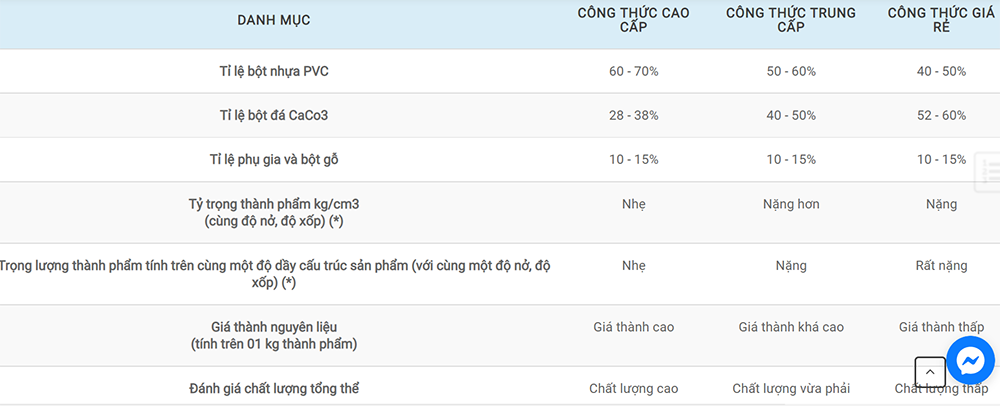Image resolution: width=1000 pixels, height=406 pixels.
Task: Click the 'Tỉ lệ bột nhựa PVC' row label
Action: coord(273,72)
